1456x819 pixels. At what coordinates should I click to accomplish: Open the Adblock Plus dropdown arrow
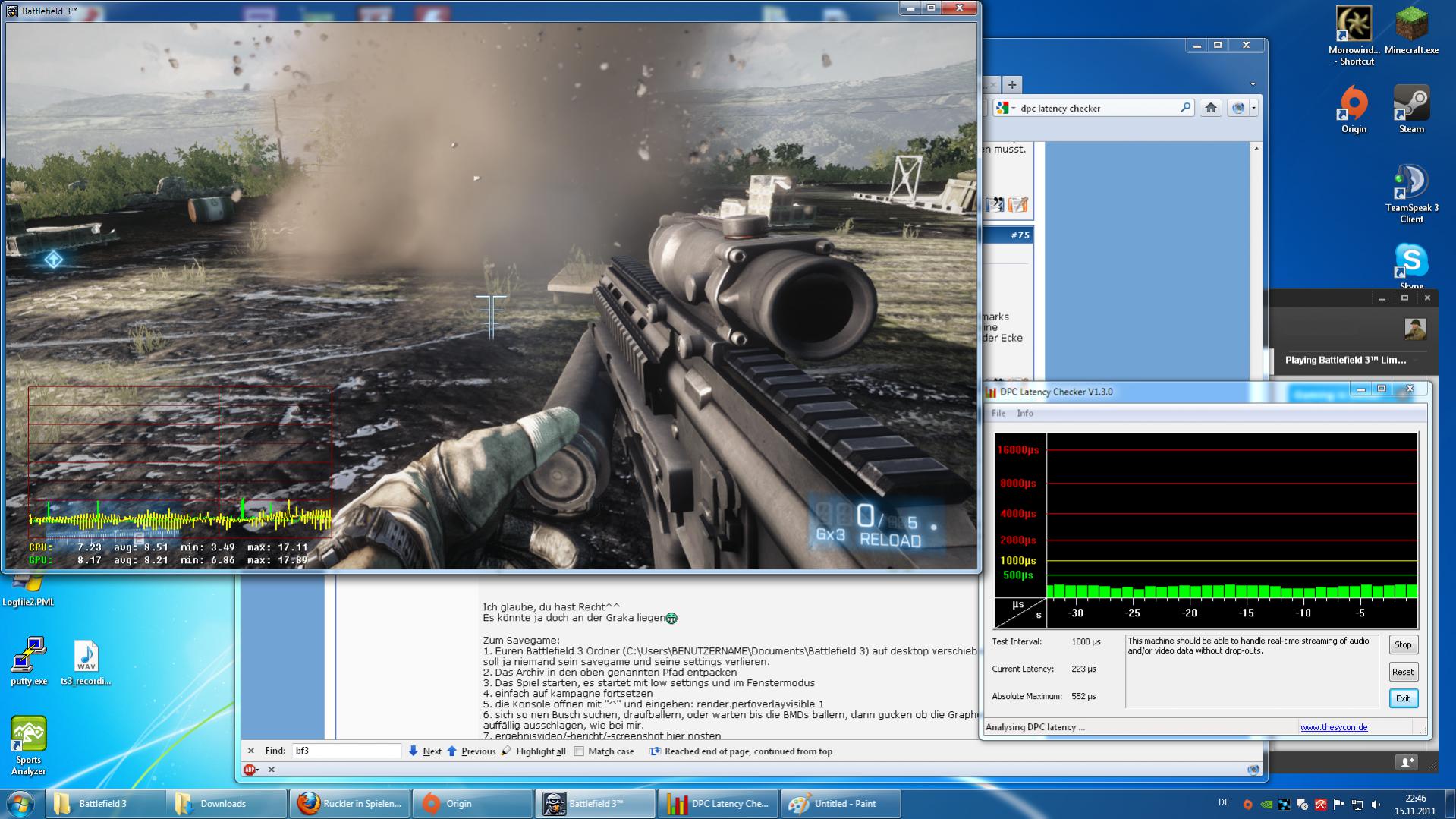tap(258, 770)
